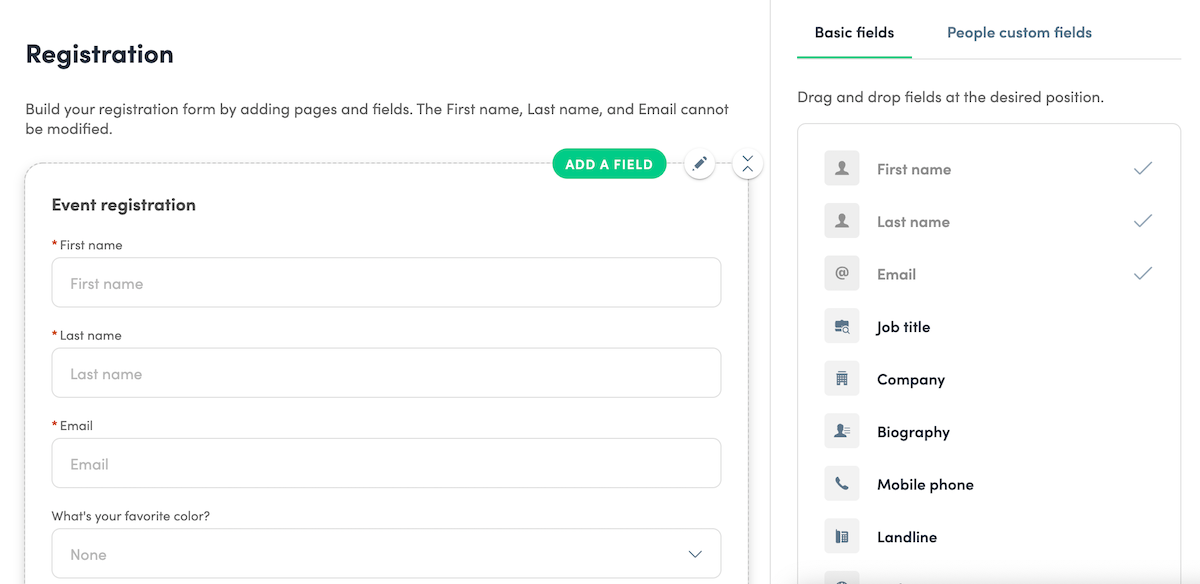1200x584 pixels.
Task: Click the ADD A FIELD button
Action: (609, 164)
